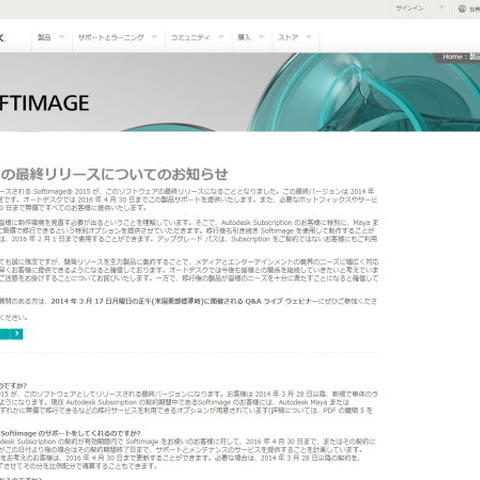
Task: Open the コミュニティ navigation menu
Action: click(x=190, y=37)
